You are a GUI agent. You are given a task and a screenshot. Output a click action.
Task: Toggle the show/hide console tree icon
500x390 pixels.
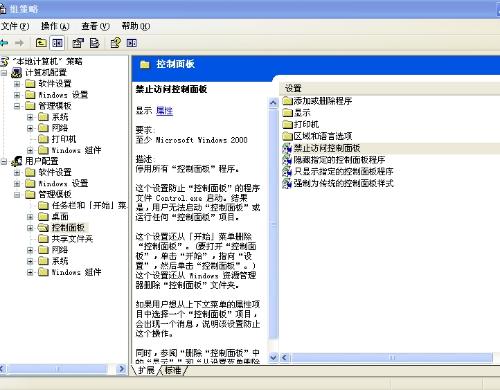point(57,43)
